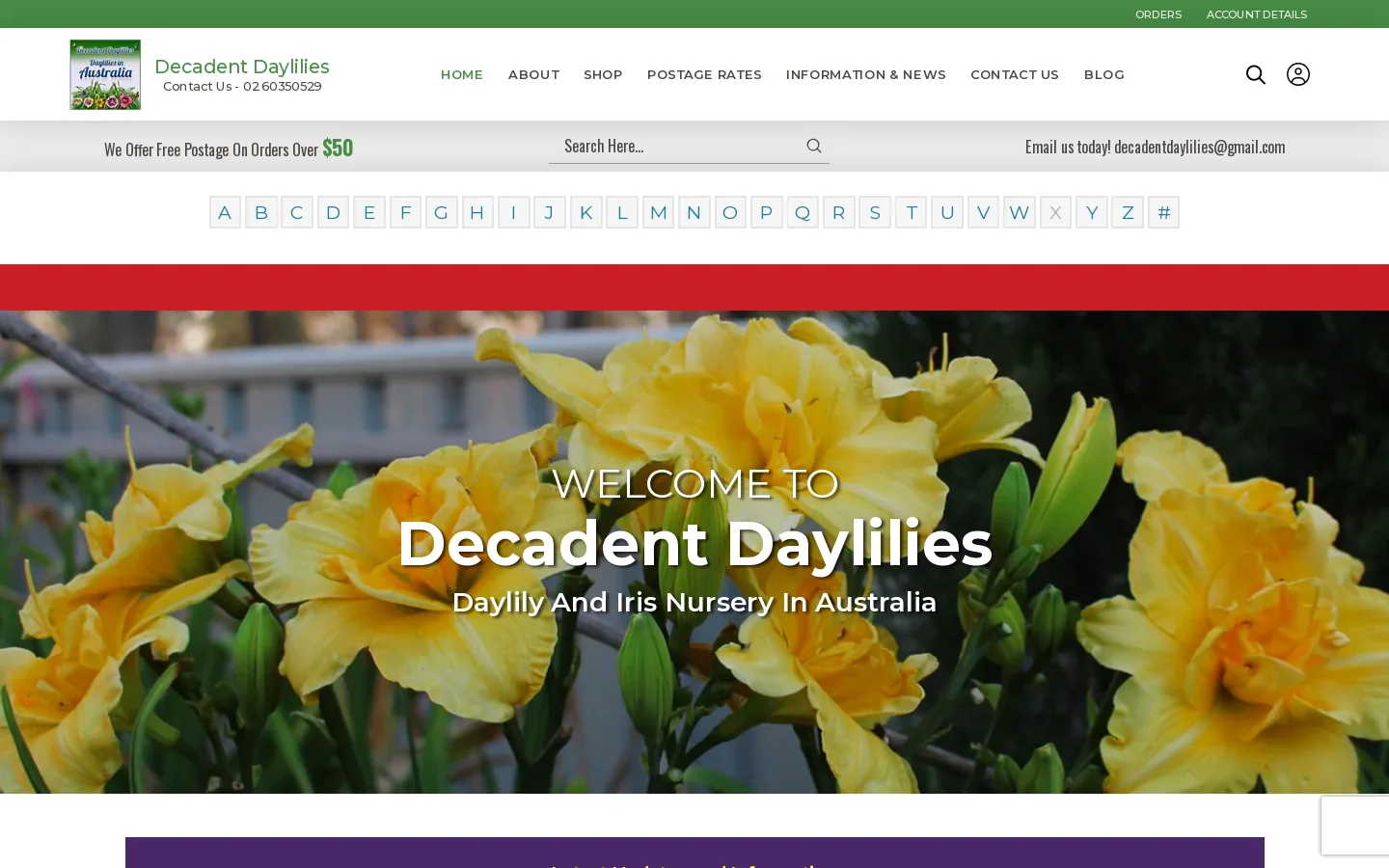
Task: Open the Shop menu
Action: pos(603,74)
